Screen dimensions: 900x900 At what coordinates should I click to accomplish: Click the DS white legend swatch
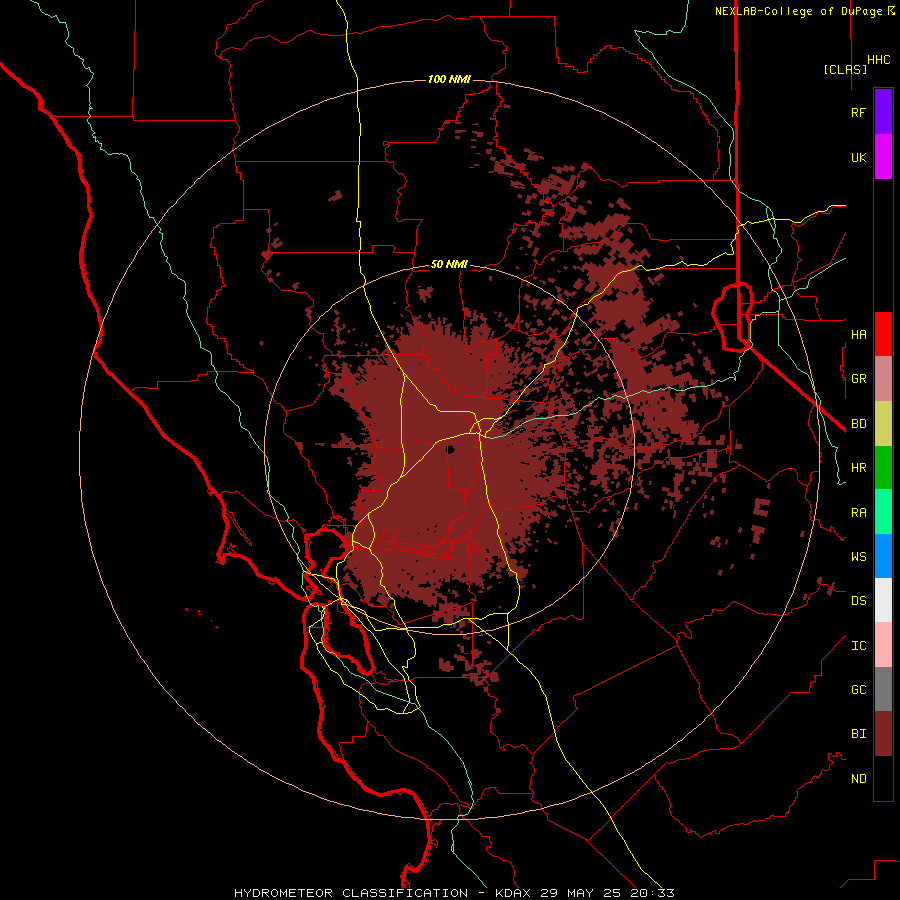pos(883,600)
